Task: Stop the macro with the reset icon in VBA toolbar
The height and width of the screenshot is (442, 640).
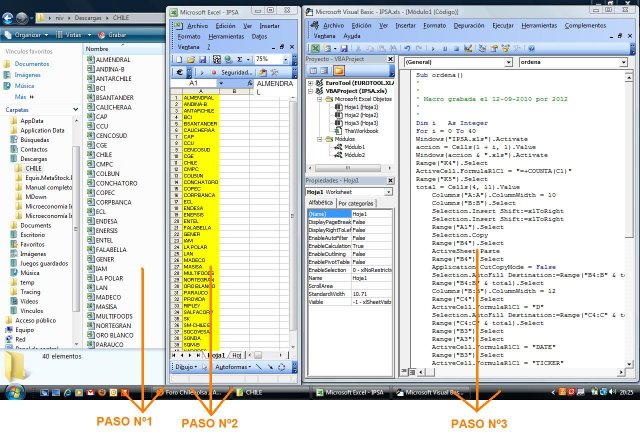Action: coord(456,49)
